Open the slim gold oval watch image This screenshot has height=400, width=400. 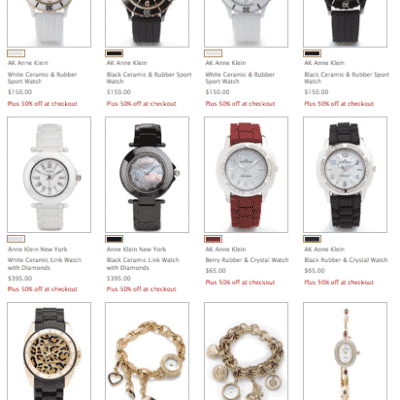(x=345, y=351)
